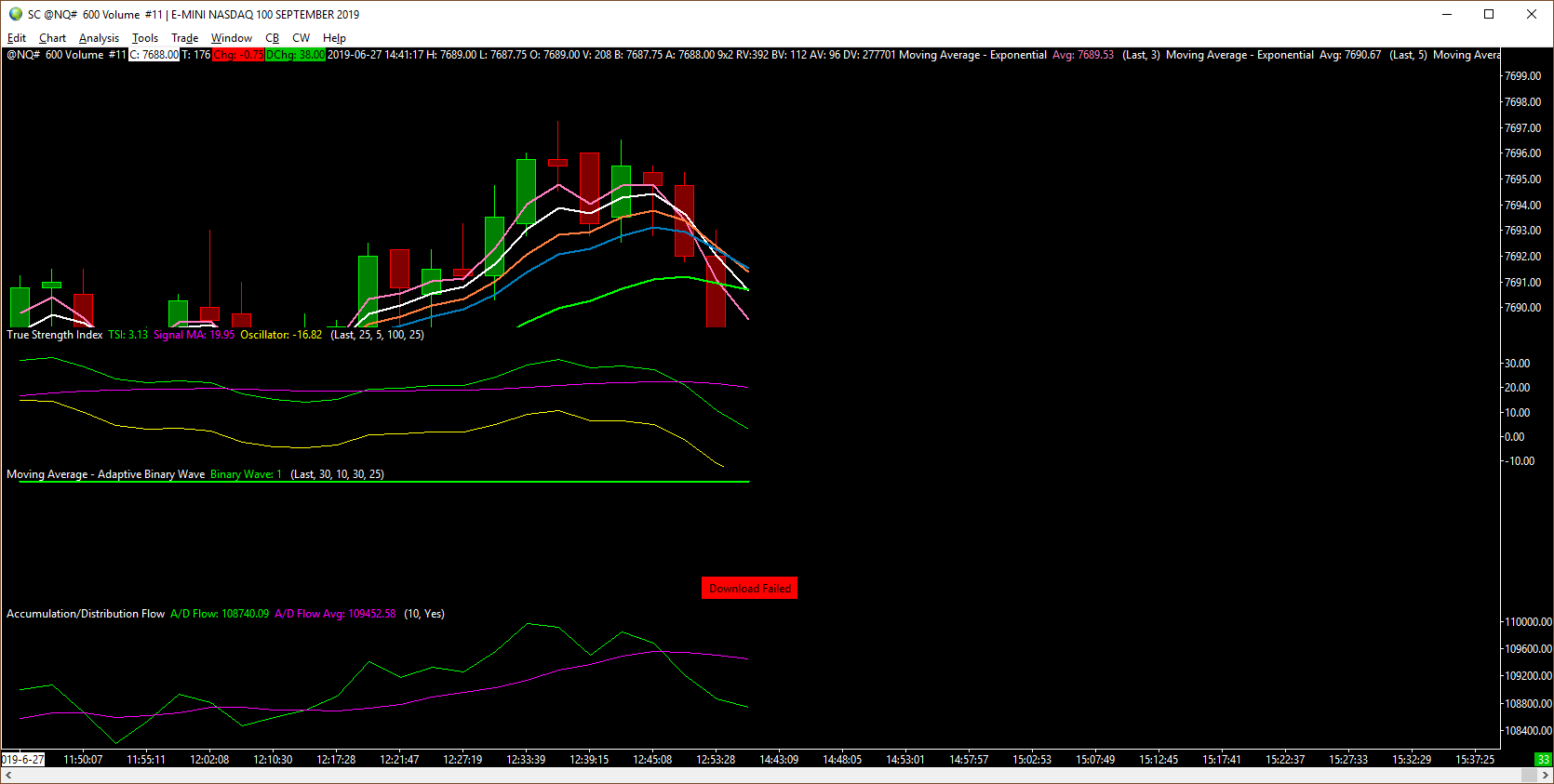1554x784 pixels.
Task: Click the Accumulation/Distribution Flow study label
Action: (86, 614)
